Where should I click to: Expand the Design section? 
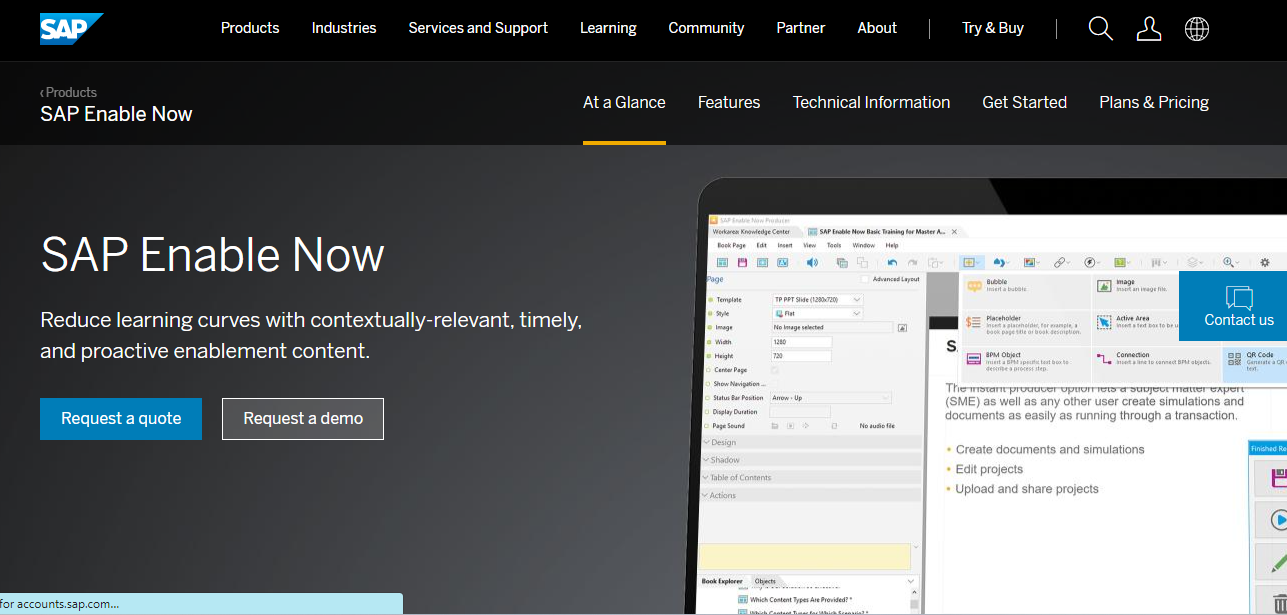tap(811, 442)
